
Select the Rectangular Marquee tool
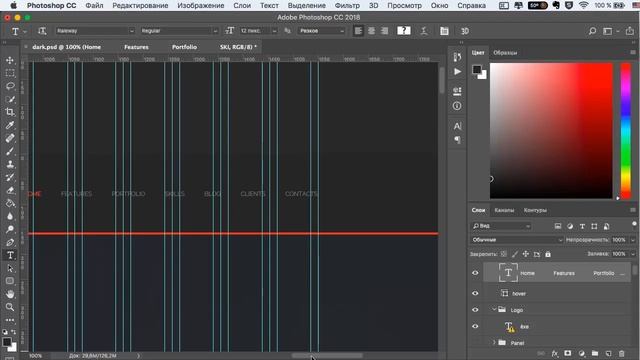[10, 73]
